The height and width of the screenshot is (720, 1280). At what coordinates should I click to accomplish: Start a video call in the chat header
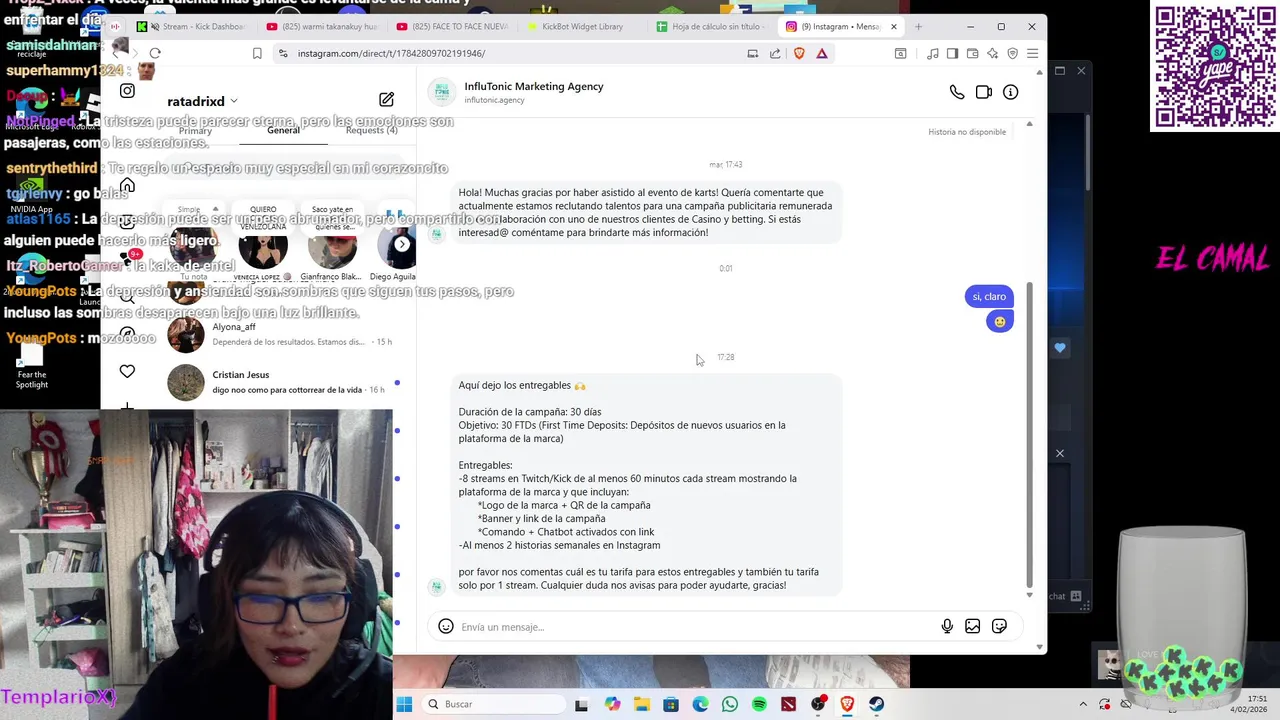(984, 92)
